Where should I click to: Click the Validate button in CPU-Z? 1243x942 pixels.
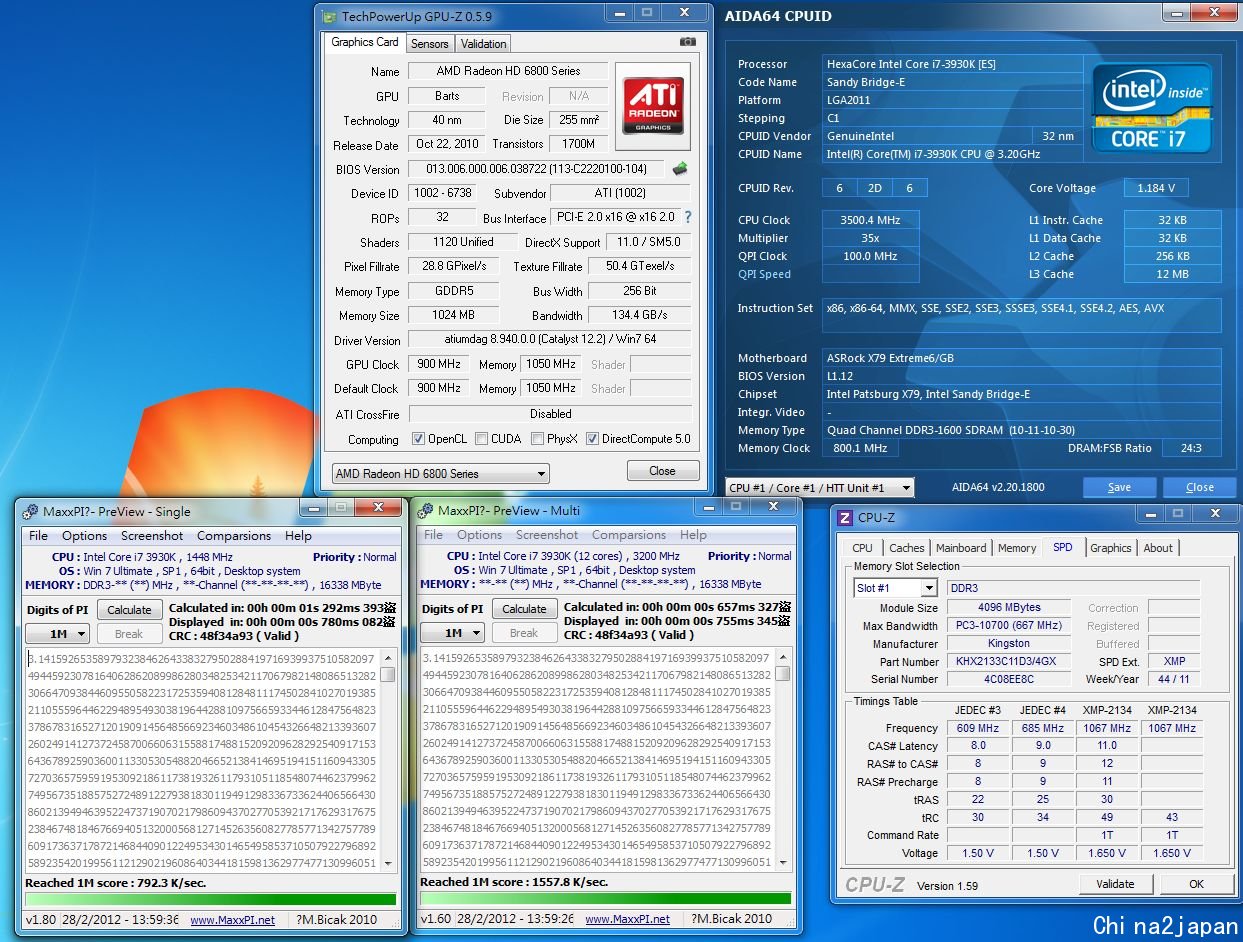point(1115,884)
